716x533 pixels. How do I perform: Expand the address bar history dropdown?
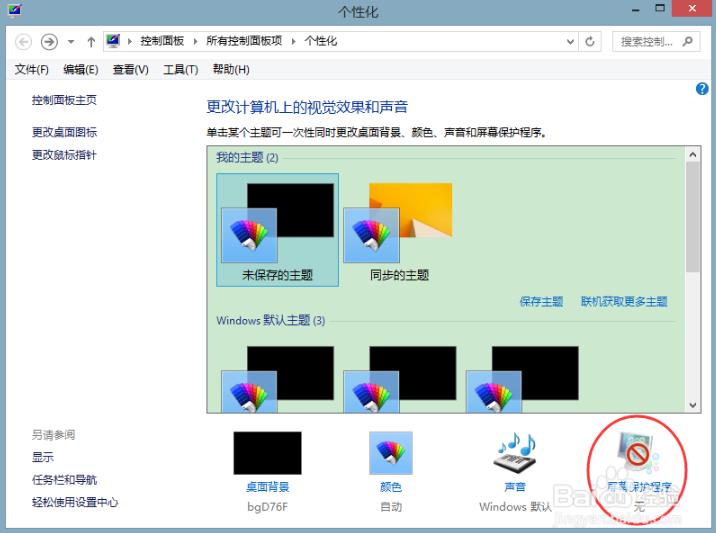pos(570,42)
